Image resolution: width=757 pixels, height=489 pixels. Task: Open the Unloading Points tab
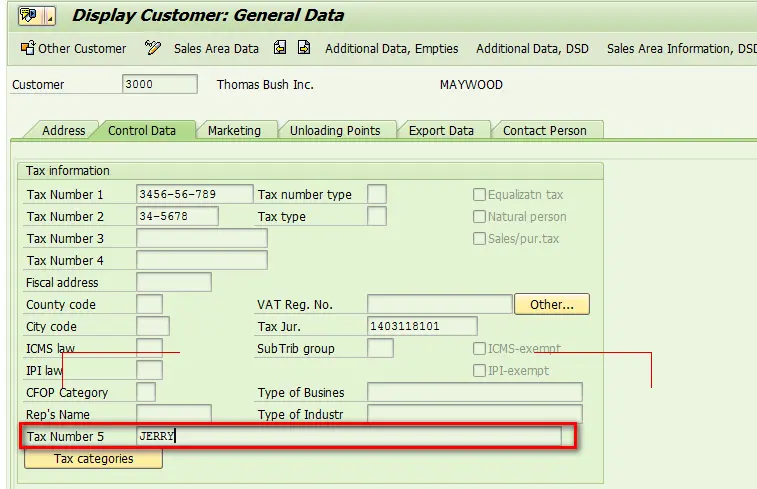coord(335,130)
